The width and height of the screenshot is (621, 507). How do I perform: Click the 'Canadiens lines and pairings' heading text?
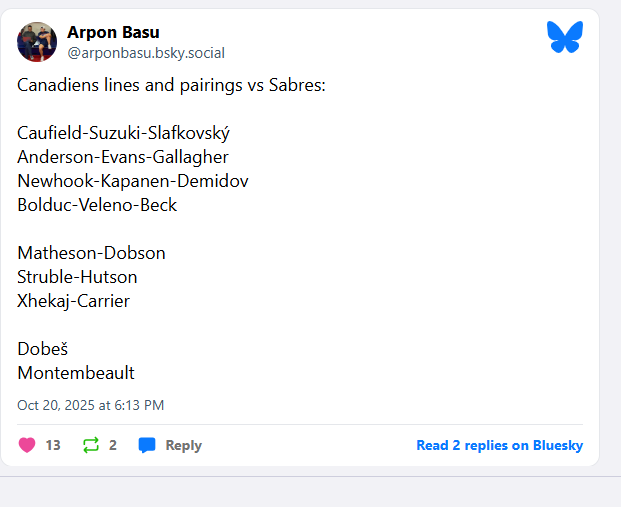[x=171, y=85]
